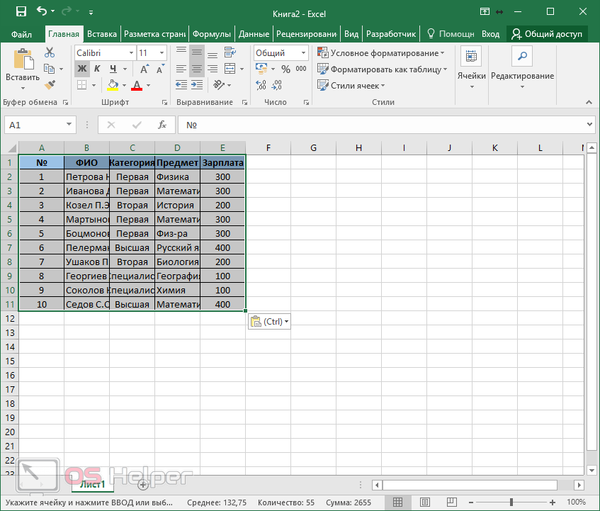Viewport: 600px width, 511px height.
Task: Expand Форматировать как таблицу menu
Action: (x=382, y=69)
